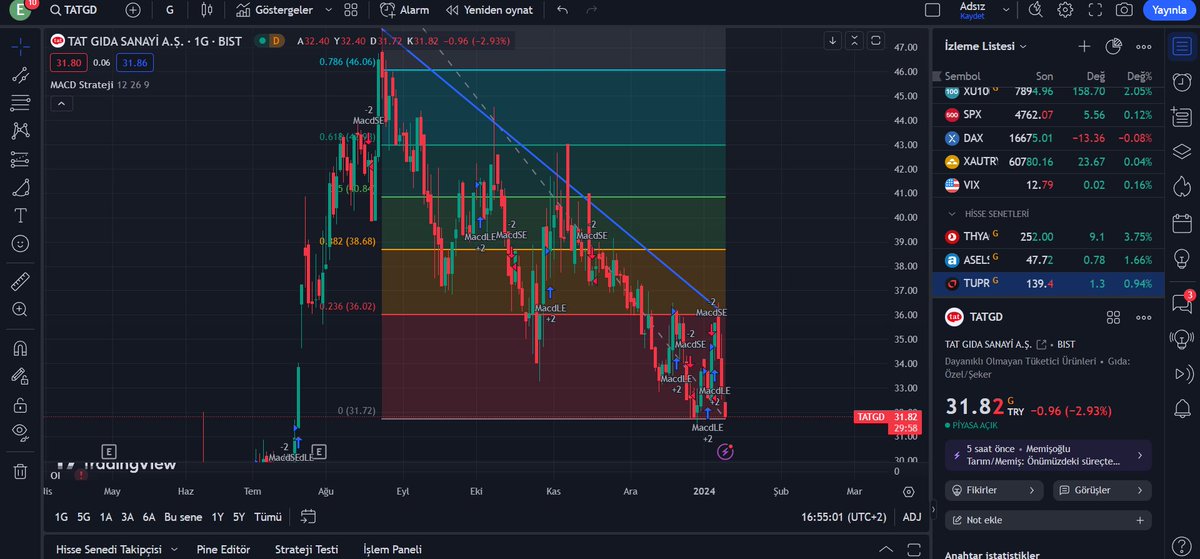Add a note with Not ekle
Image resolution: width=1200 pixels, height=559 pixels.
click(x=1048, y=520)
